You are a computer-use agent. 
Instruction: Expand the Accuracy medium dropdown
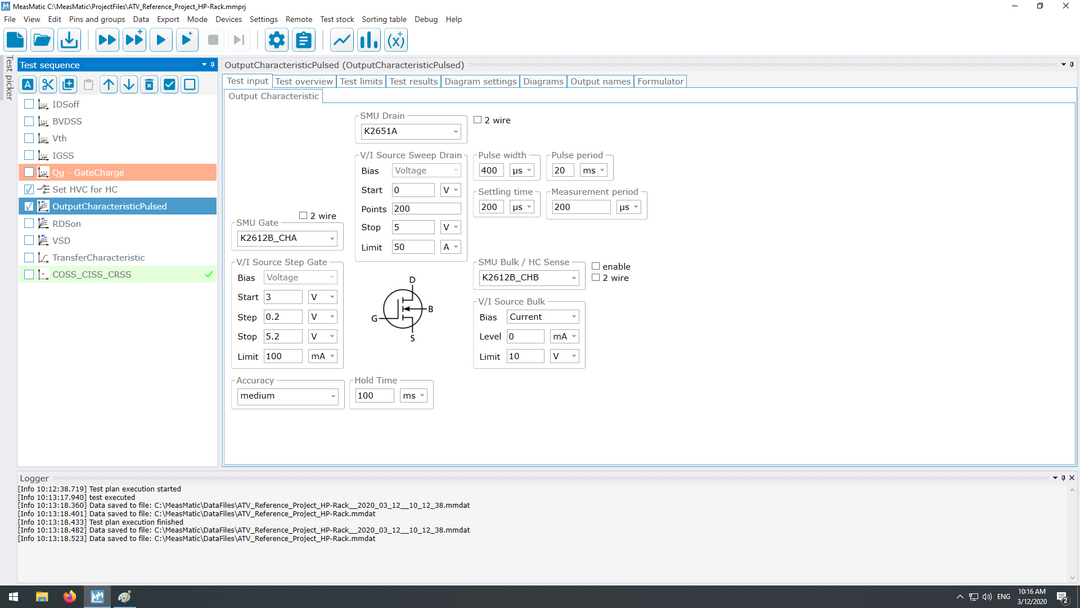(287, 396)
